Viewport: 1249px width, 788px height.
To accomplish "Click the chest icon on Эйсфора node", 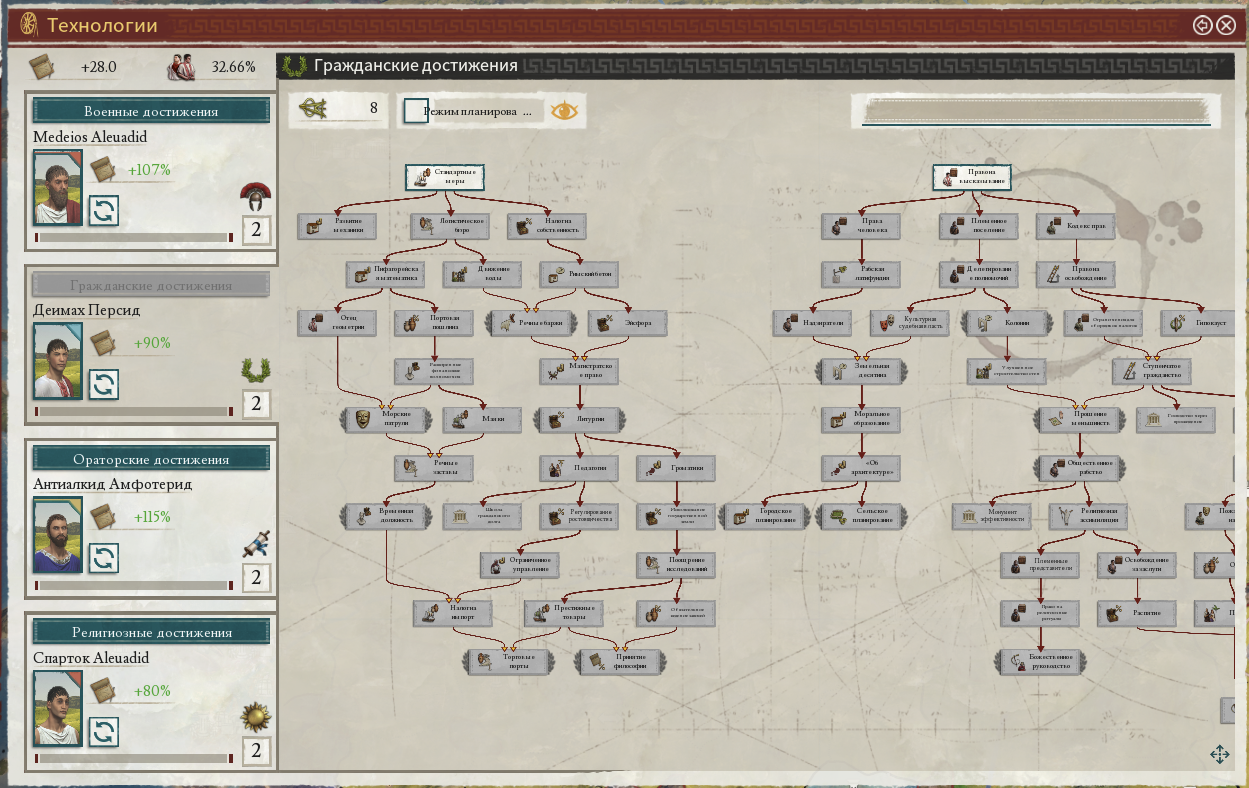I will click(x=604, y=323).
